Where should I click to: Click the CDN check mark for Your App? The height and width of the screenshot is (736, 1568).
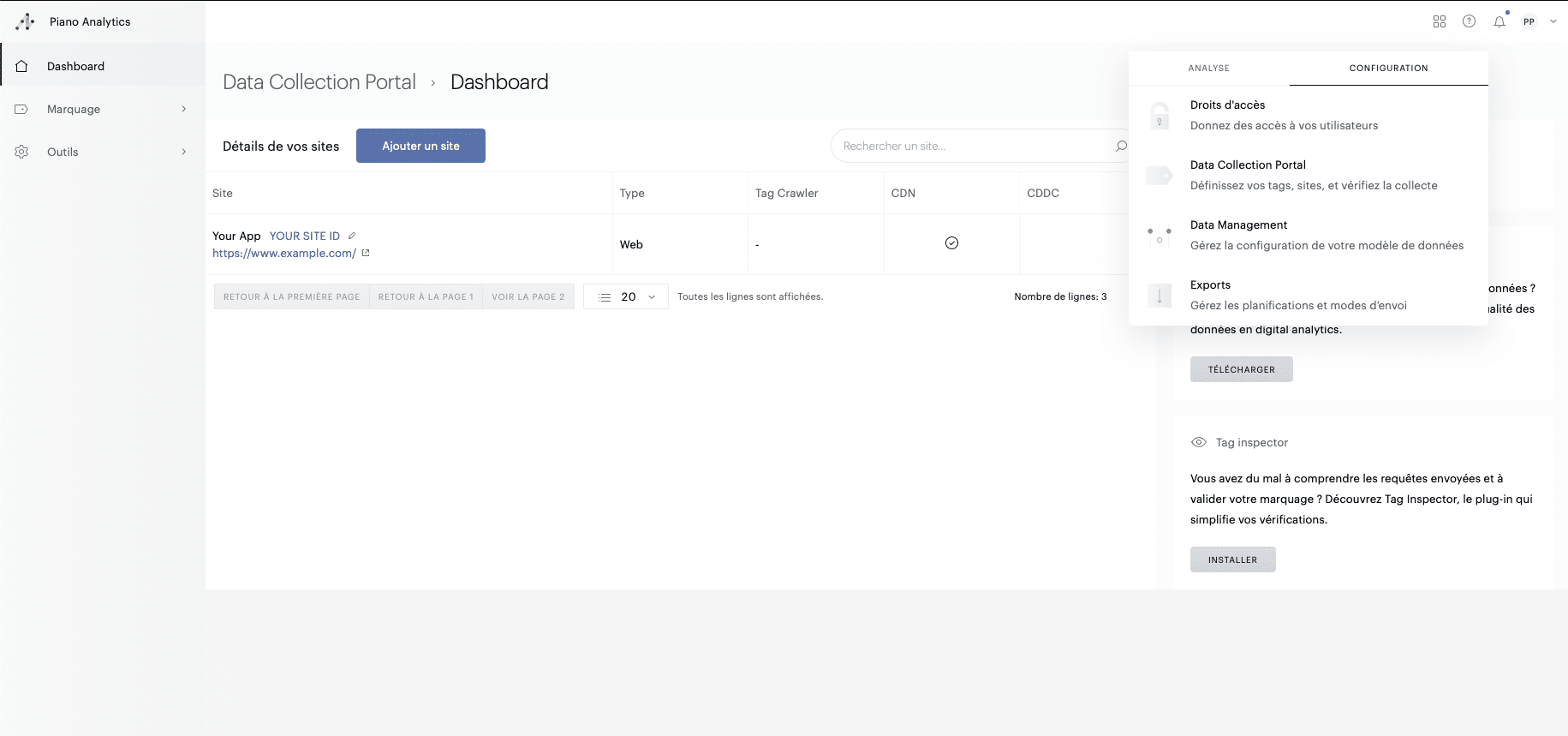click(x=951, y=243)
